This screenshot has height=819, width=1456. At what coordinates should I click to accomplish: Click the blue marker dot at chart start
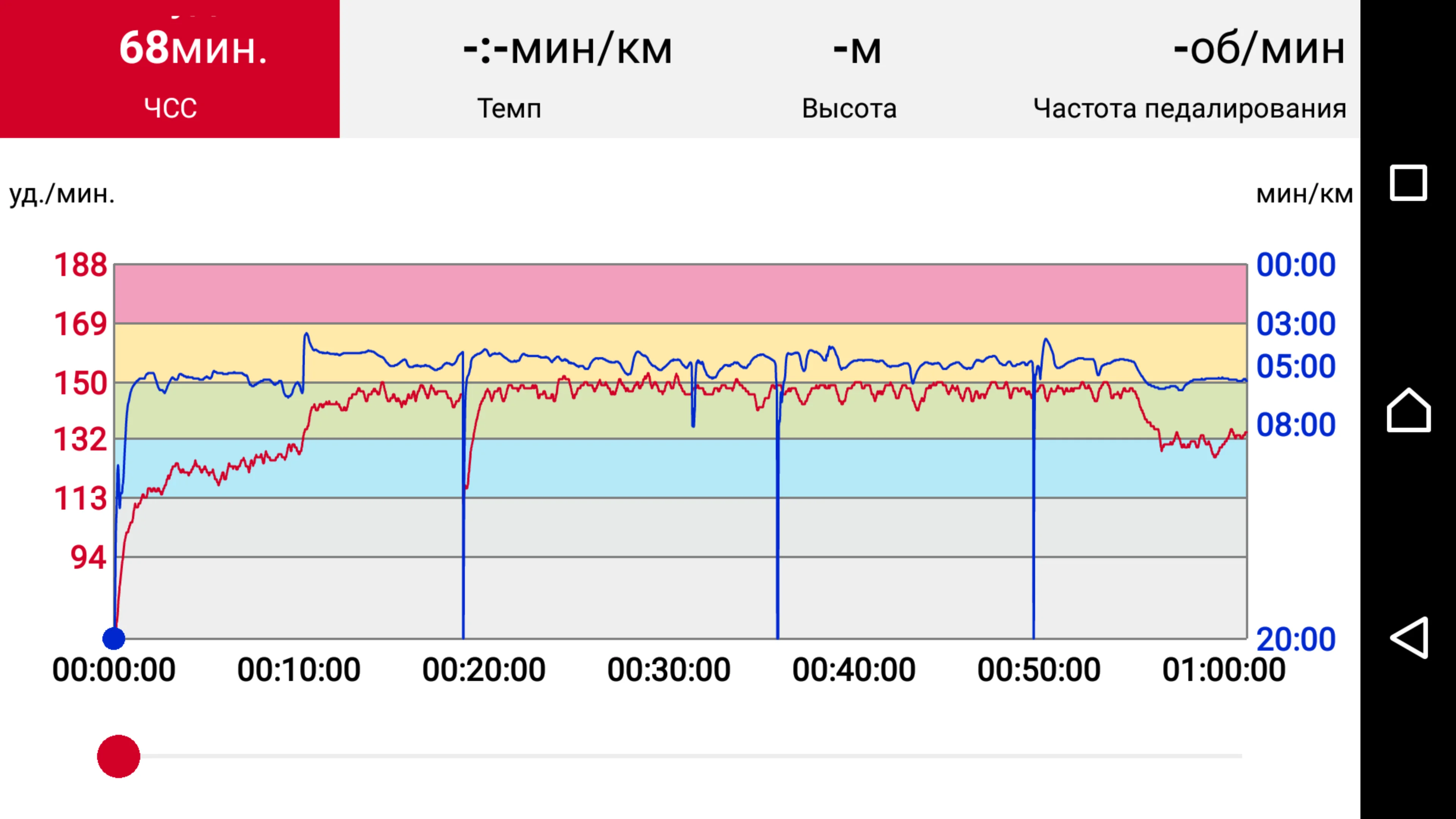coord(114,638)
